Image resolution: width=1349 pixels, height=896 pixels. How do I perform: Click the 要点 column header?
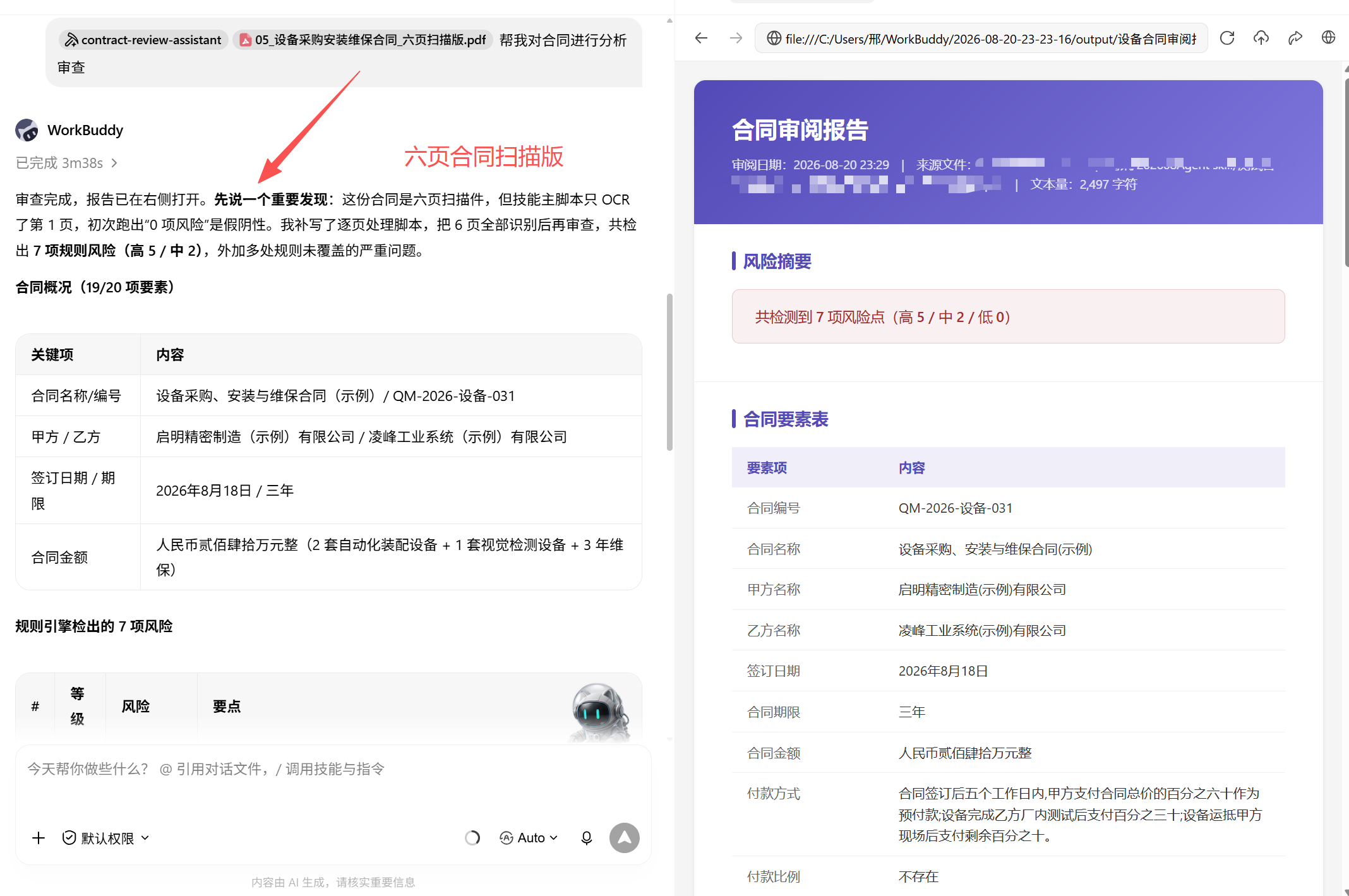227,706
